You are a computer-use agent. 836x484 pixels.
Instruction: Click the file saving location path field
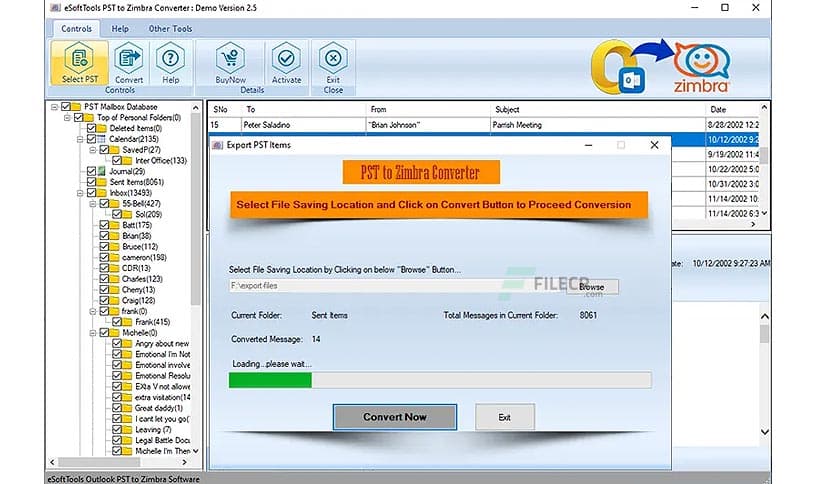(x=397, y=286)
